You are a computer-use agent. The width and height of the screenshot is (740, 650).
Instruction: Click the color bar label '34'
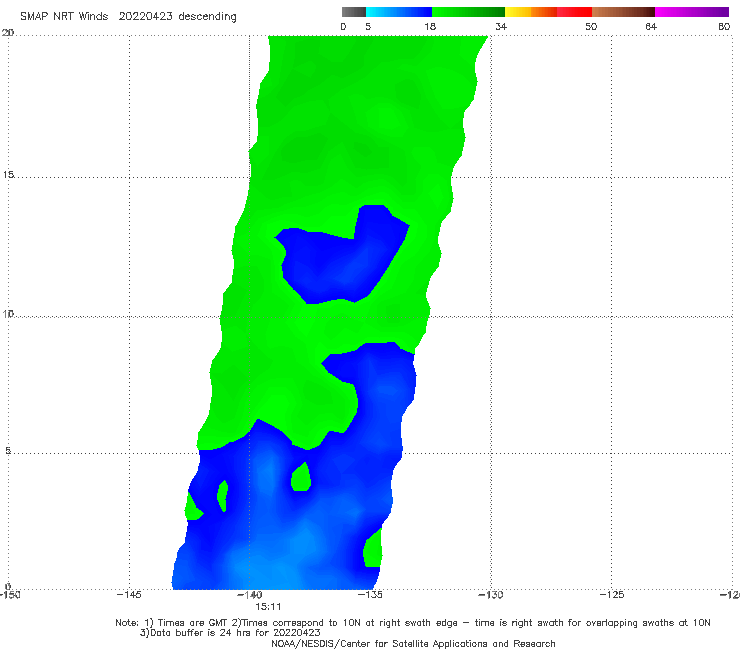tap(501, 26)
